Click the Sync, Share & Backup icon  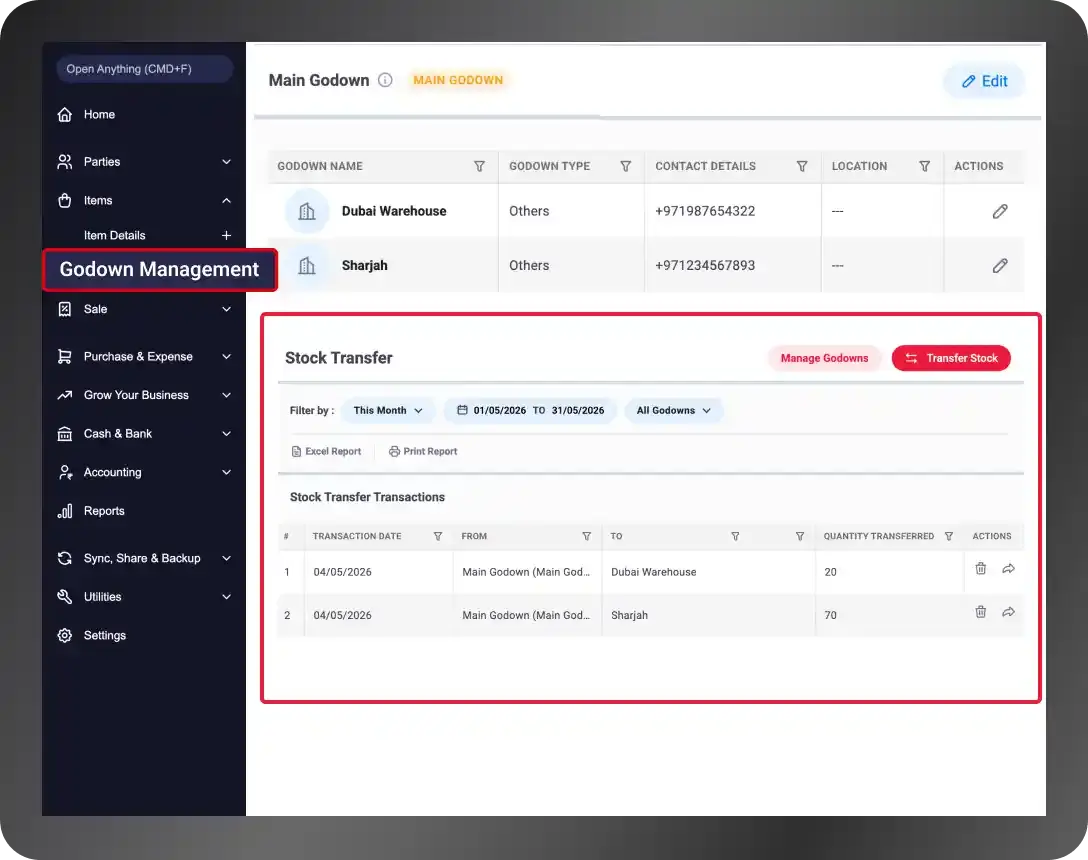click(65, 558)
